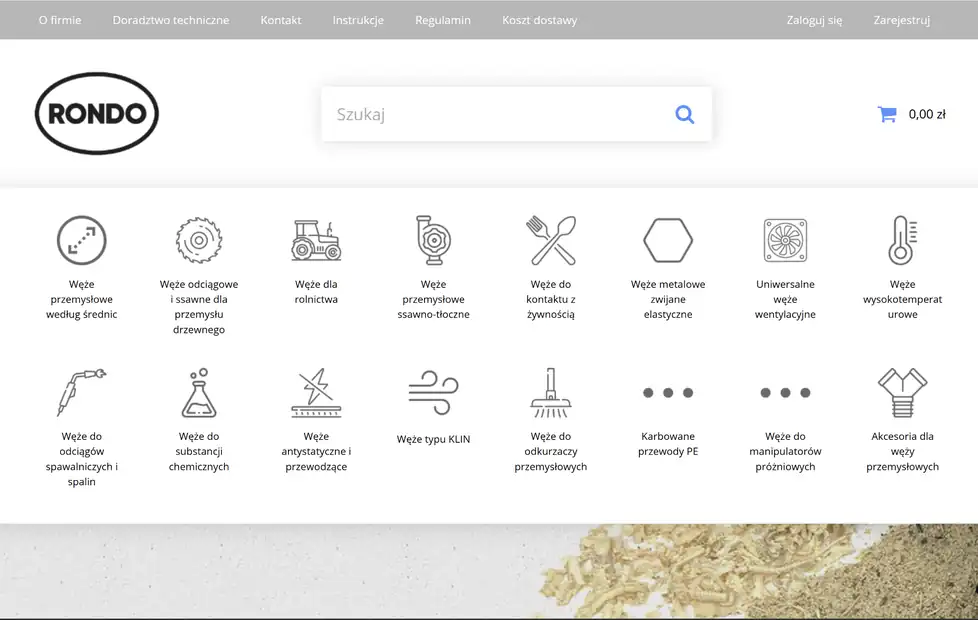Select the Y-connector accessories icon
The width and height of the screenshot is (978, 620).
903,392
